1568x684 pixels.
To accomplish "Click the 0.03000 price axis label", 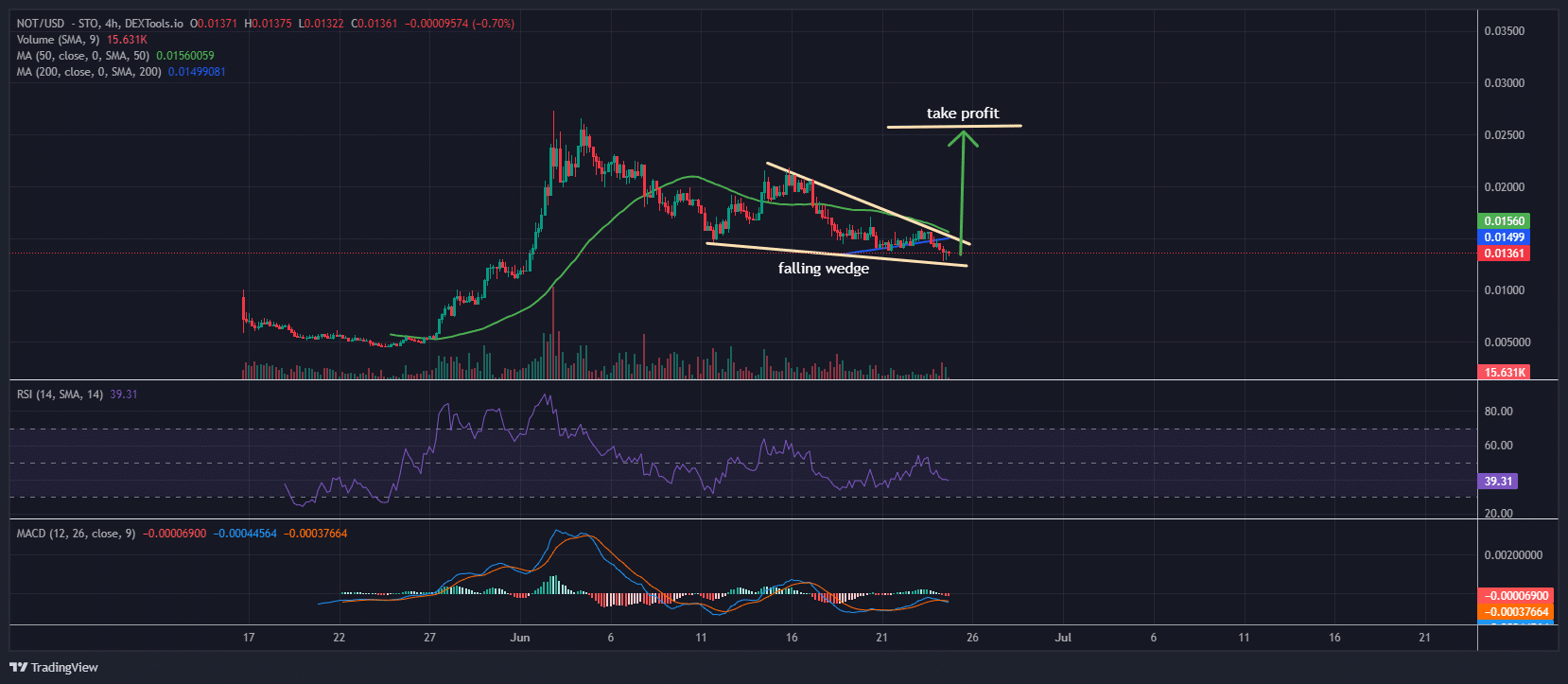I will pyautogui.click(x=1504, y=83).
